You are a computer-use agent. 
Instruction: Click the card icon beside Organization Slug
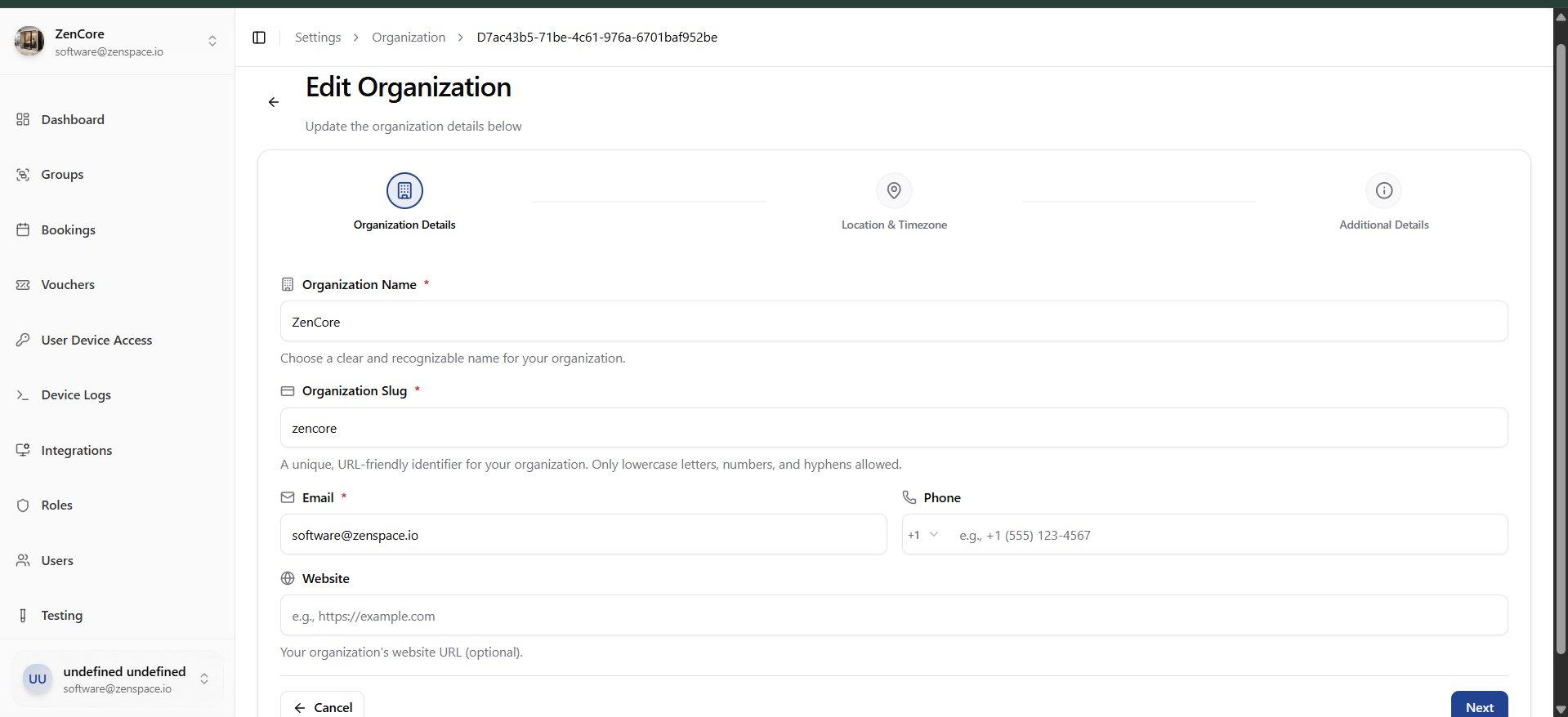[287, 391]
